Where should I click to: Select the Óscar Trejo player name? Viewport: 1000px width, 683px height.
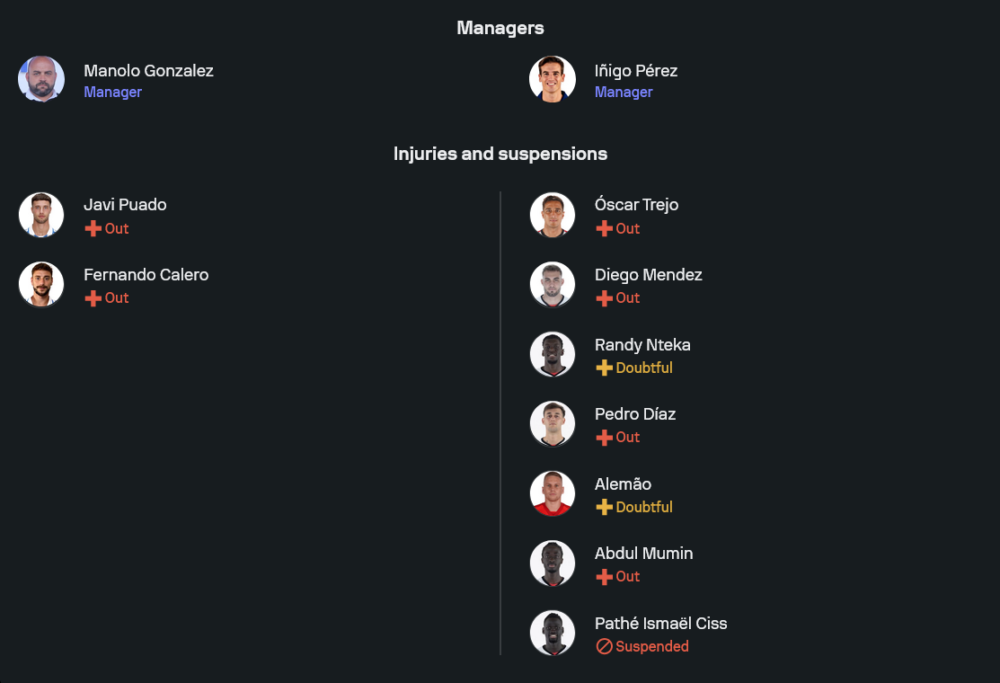[x=636, y=205]
